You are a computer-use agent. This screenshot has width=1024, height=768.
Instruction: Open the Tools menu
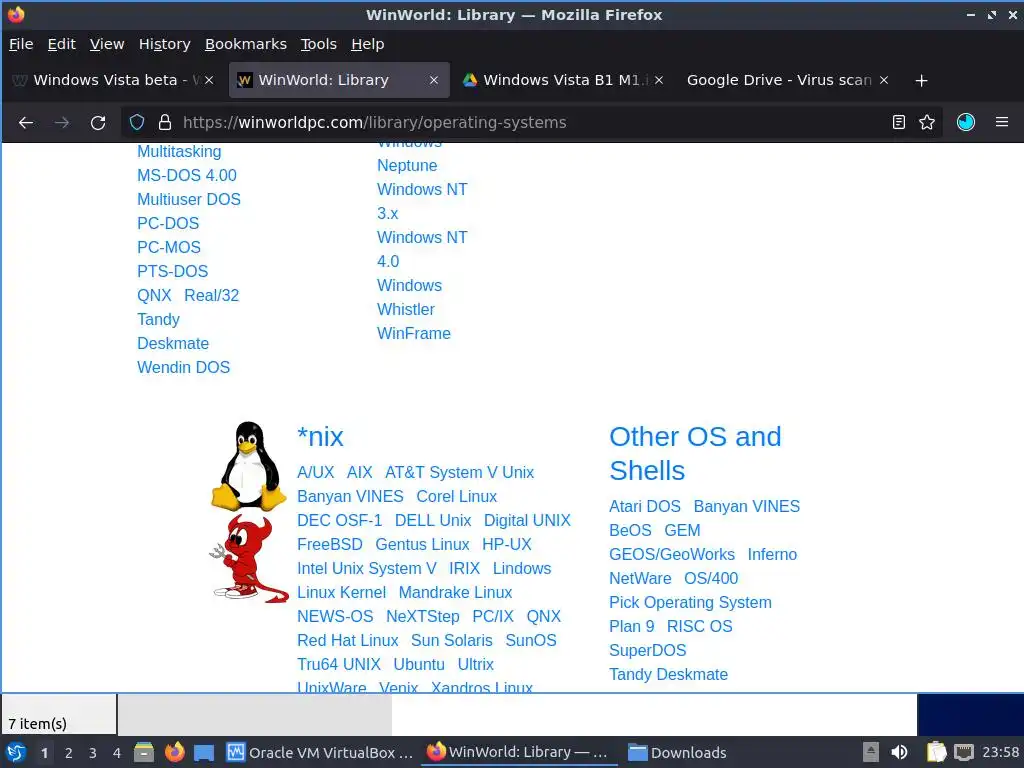319,44
